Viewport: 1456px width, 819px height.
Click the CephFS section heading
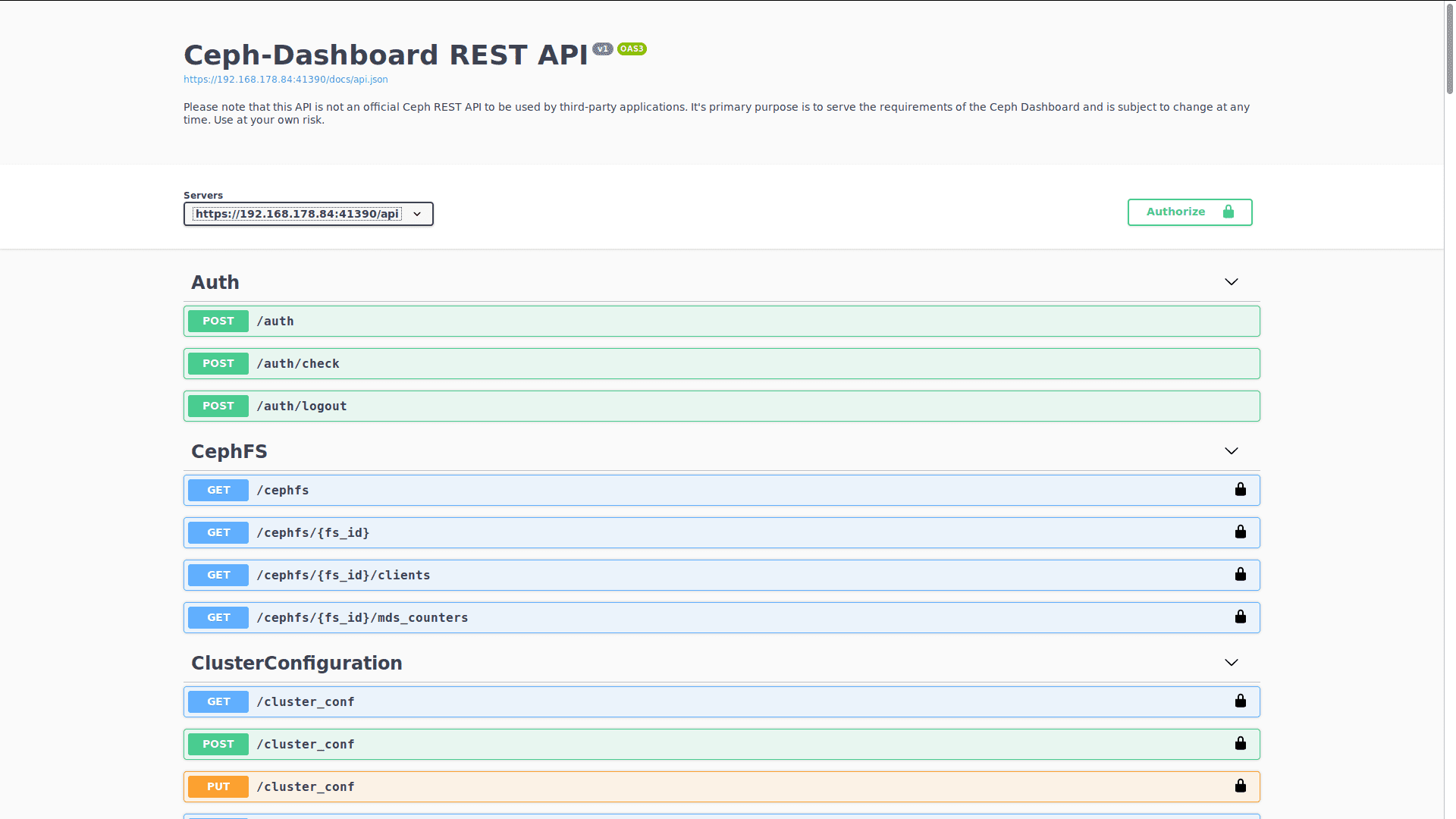(x=229, y=452)
